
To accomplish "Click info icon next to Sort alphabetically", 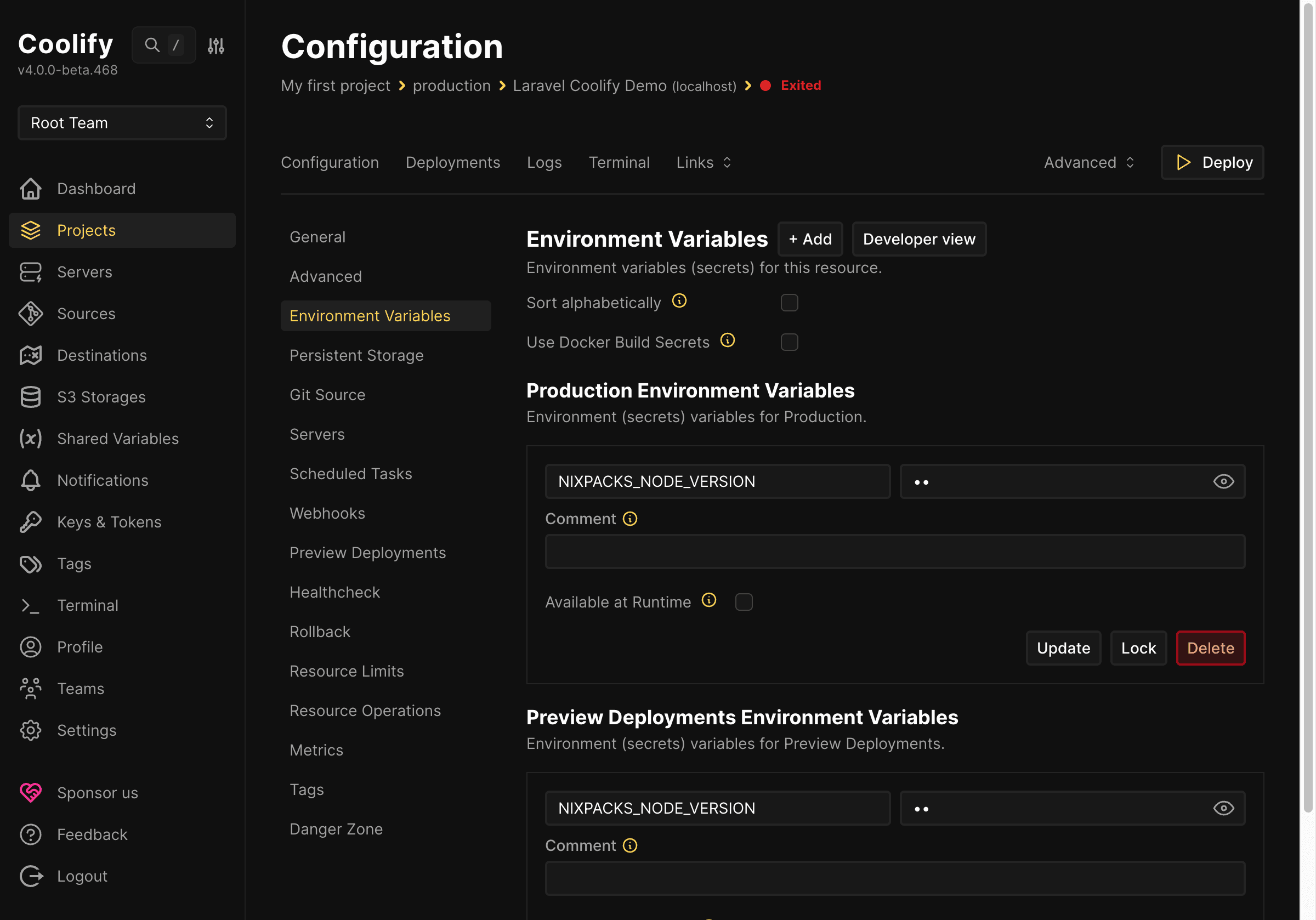I will [679, 301].
